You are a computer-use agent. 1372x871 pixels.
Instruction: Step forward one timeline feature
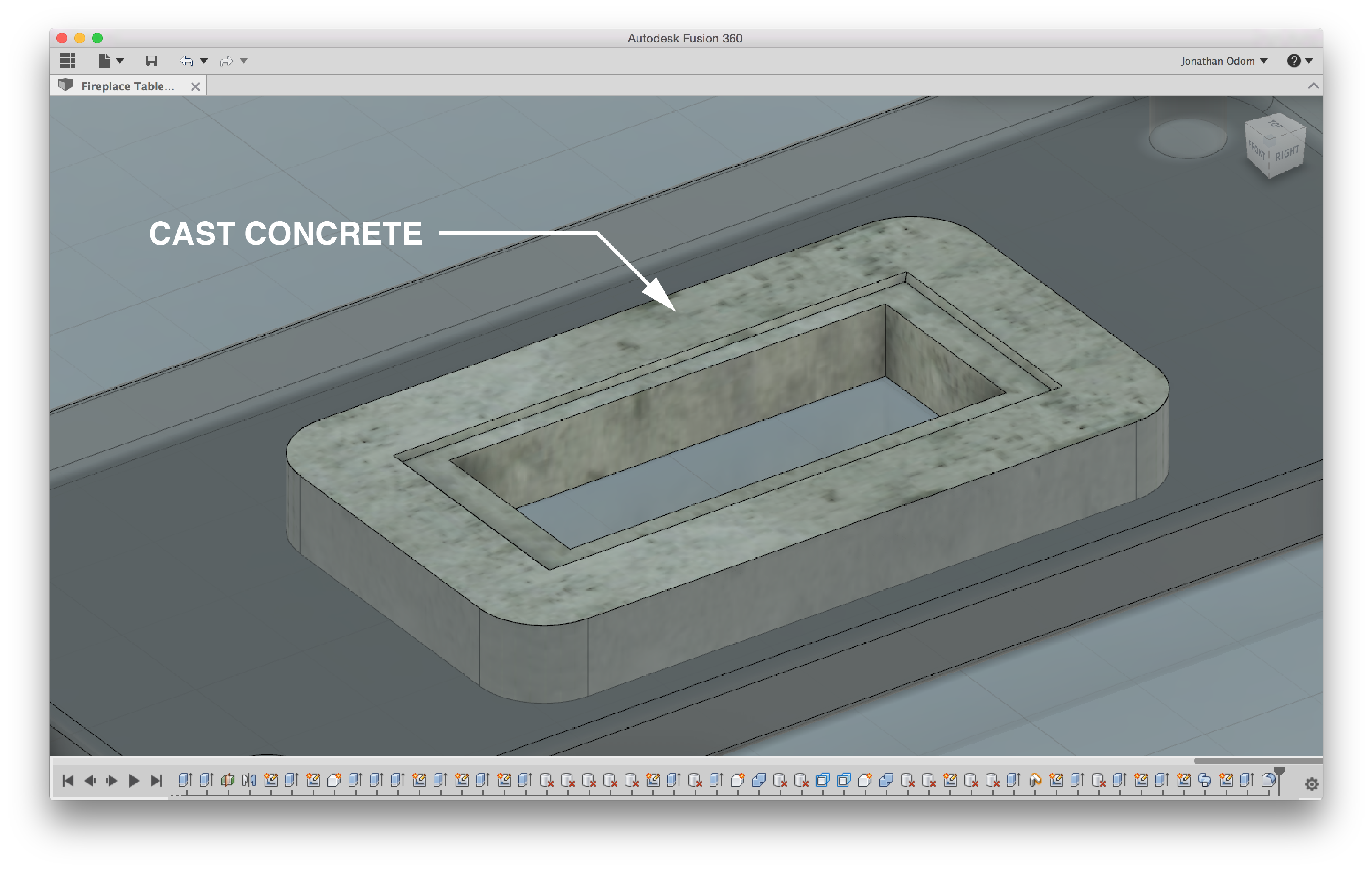(112, 781)
